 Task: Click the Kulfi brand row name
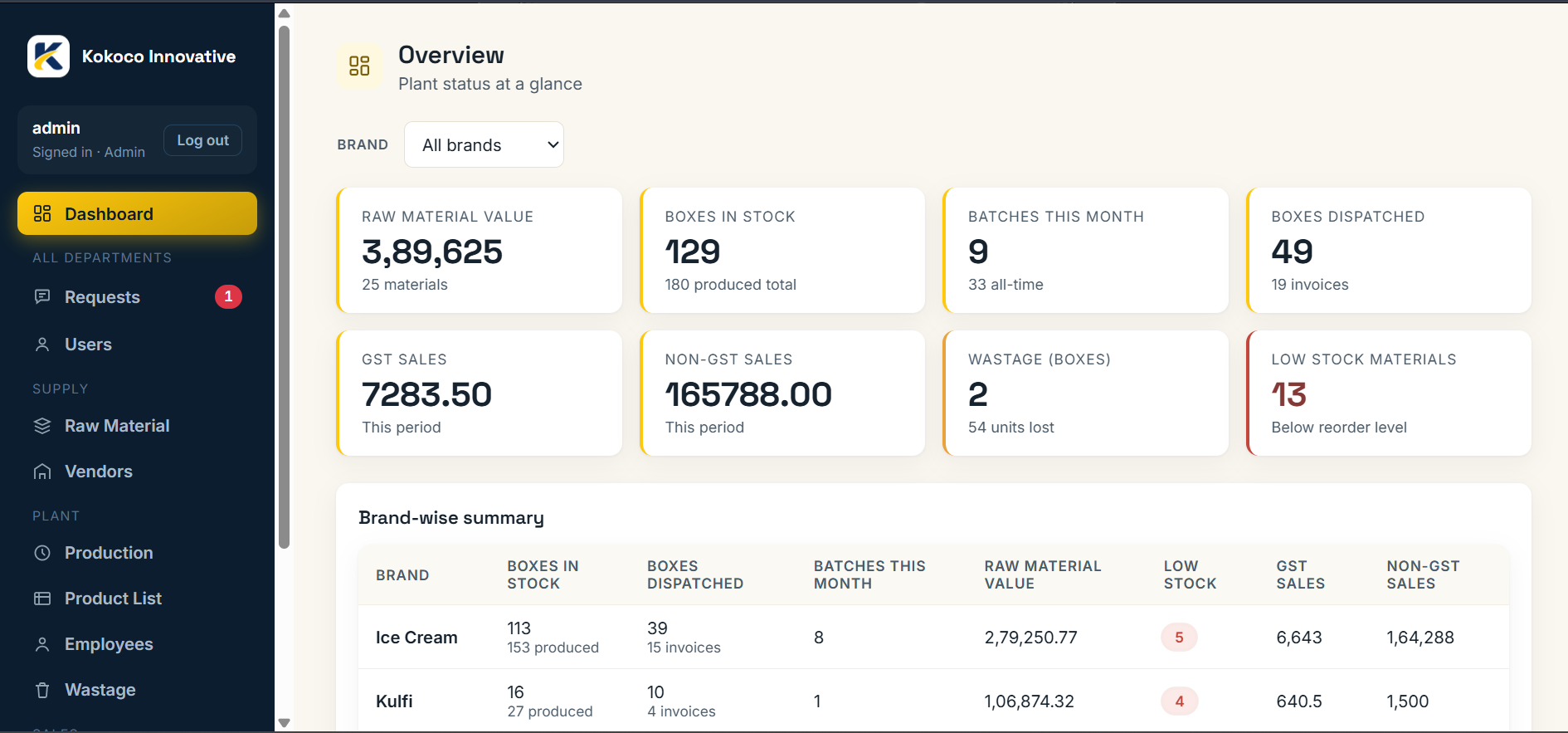tap(394, 701)
